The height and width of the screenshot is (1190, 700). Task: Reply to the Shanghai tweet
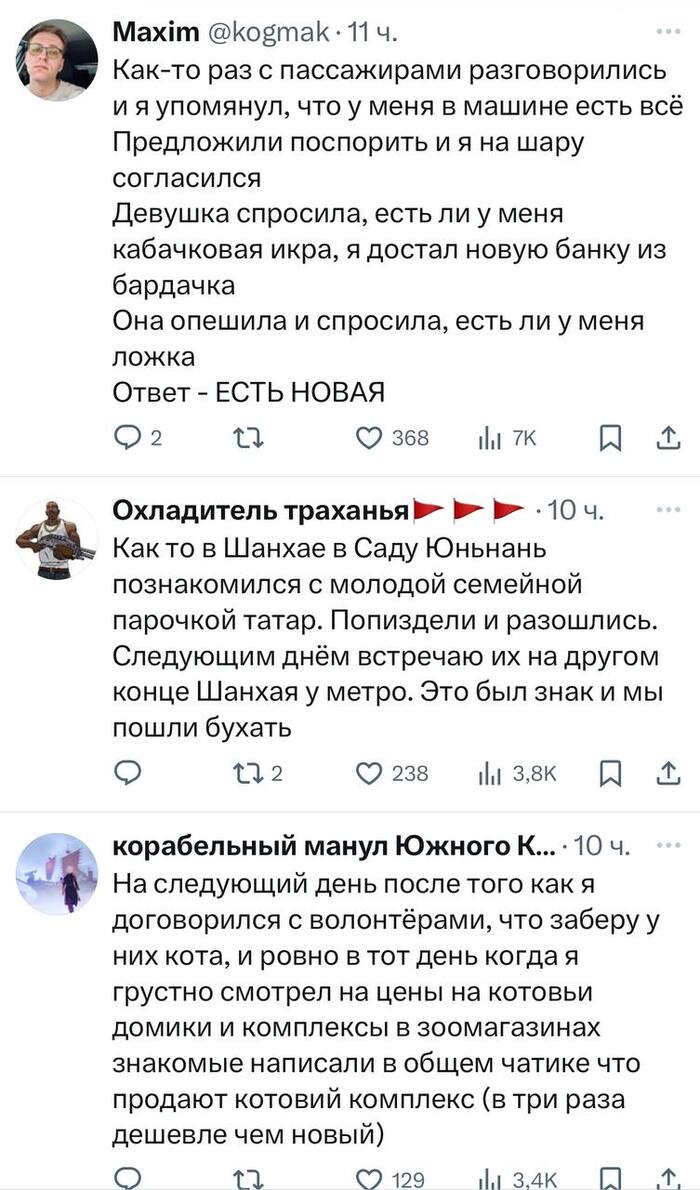[x=127, y=772]
